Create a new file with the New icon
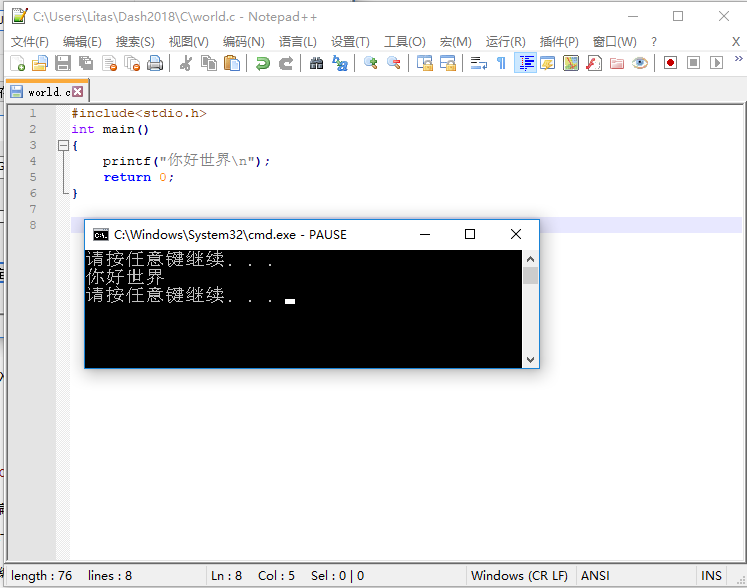This screenshot has height=588, width=747. coord(17,63)
